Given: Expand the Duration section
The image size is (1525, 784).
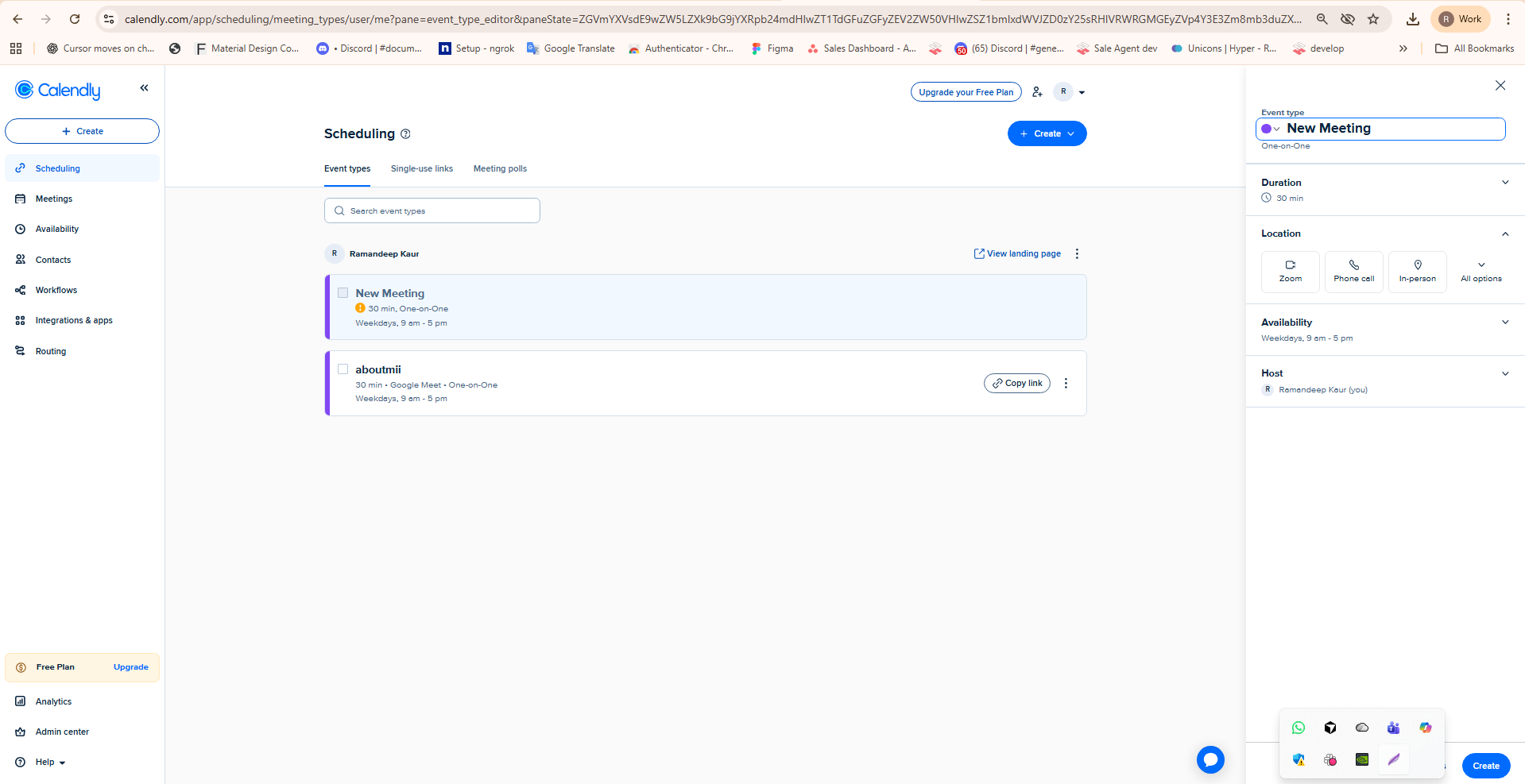Looking at the screenshot, I should 1505,182.
